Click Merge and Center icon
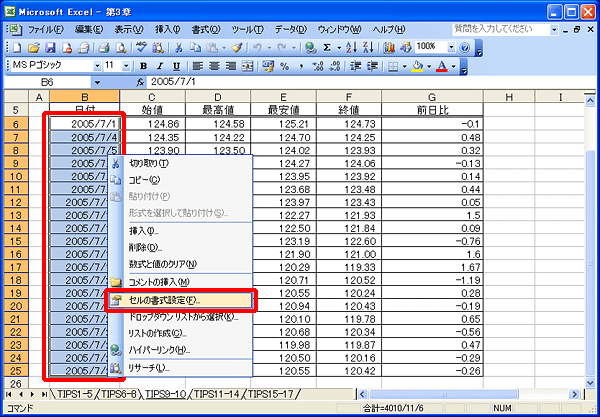Image resolution: width=600 pixels, height=417 pixels. (248, 67)
